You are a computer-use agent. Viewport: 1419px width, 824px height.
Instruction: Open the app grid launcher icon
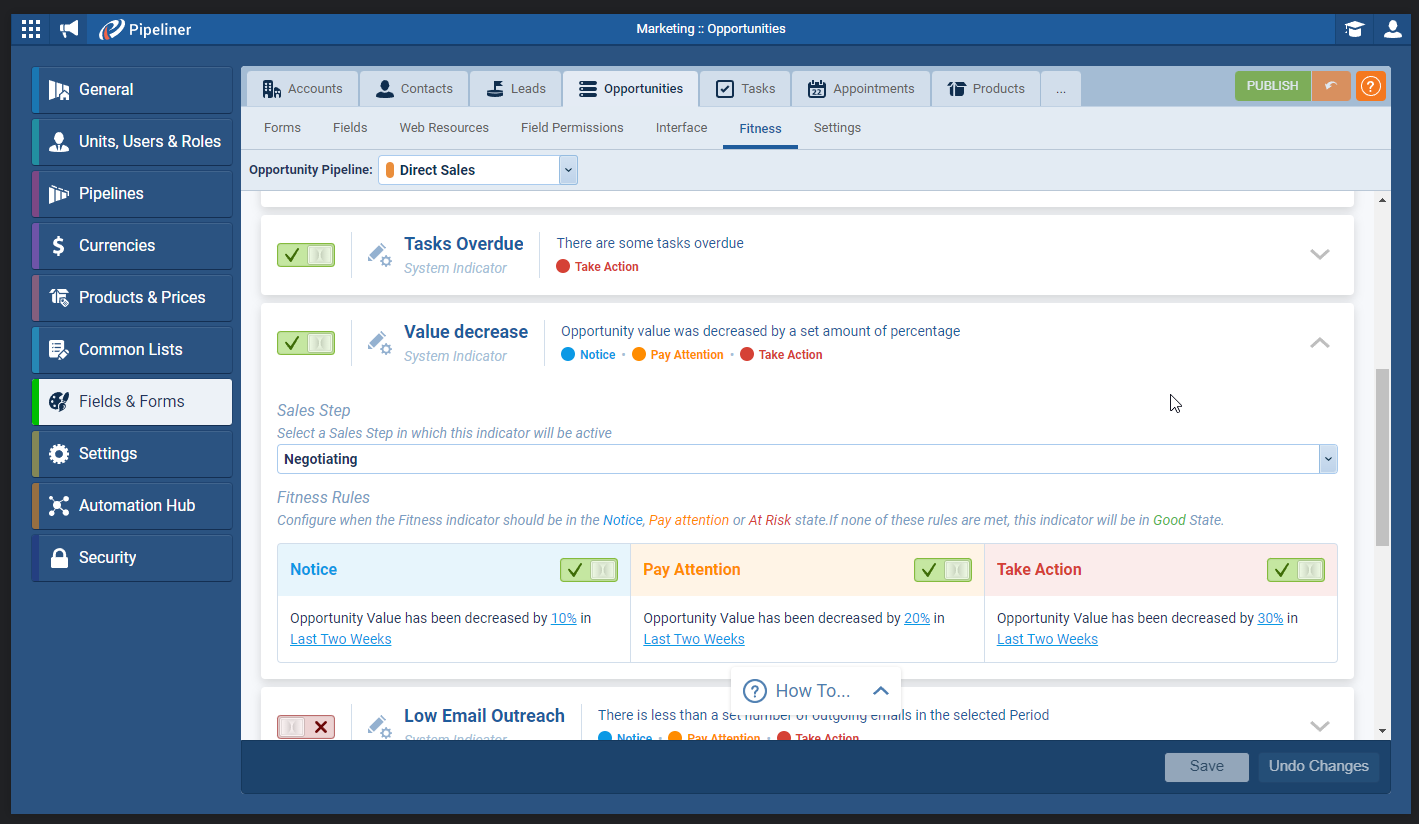(31, 29)
